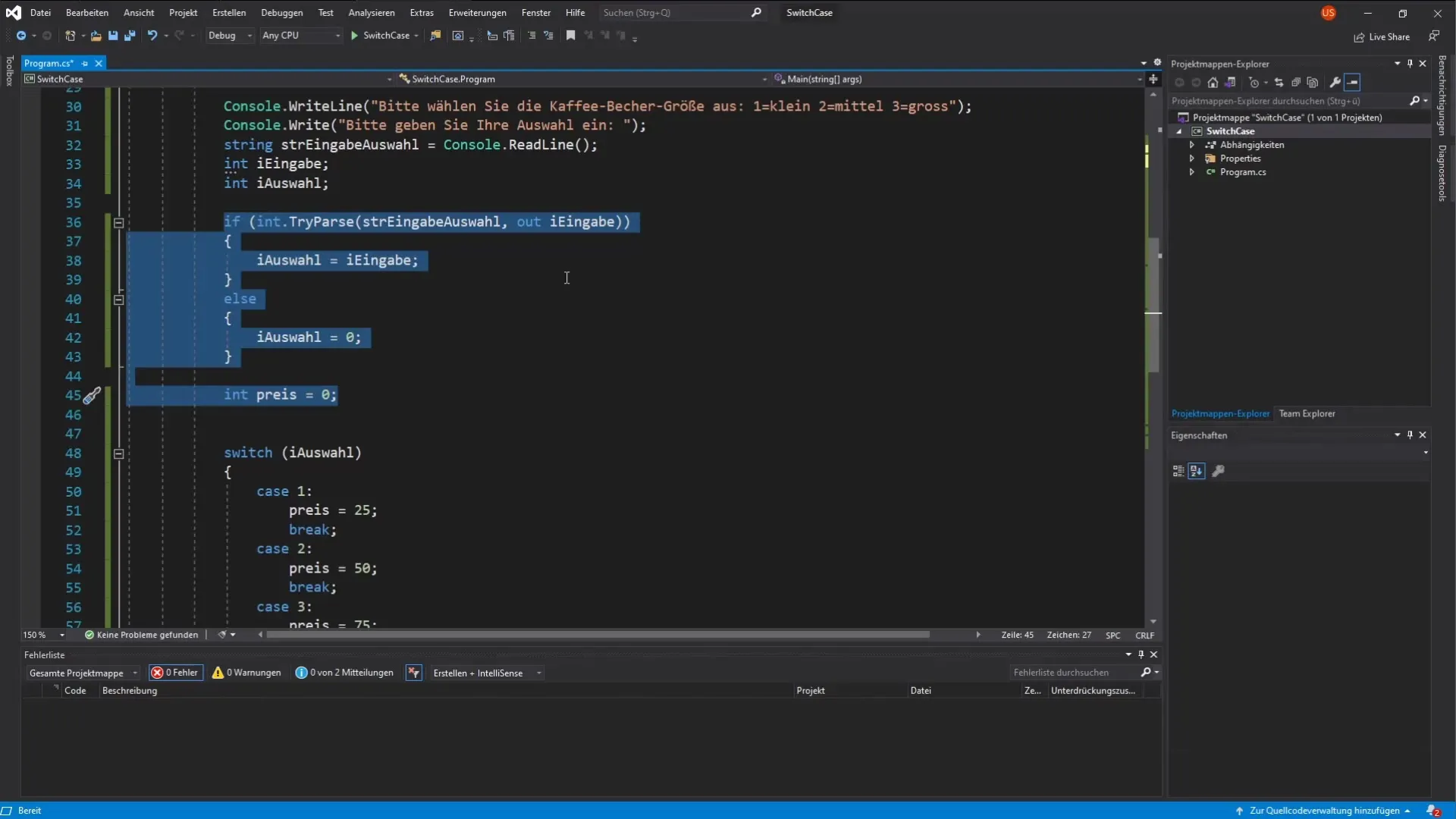This screenshot has width=1456, height=819.
Task: Sync with active document in Projektmappen-Explorer
Action: [1279, 83]
